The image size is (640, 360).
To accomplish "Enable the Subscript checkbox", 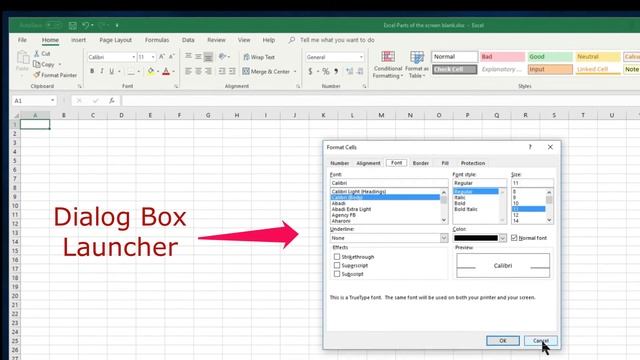I will (337, 274).
